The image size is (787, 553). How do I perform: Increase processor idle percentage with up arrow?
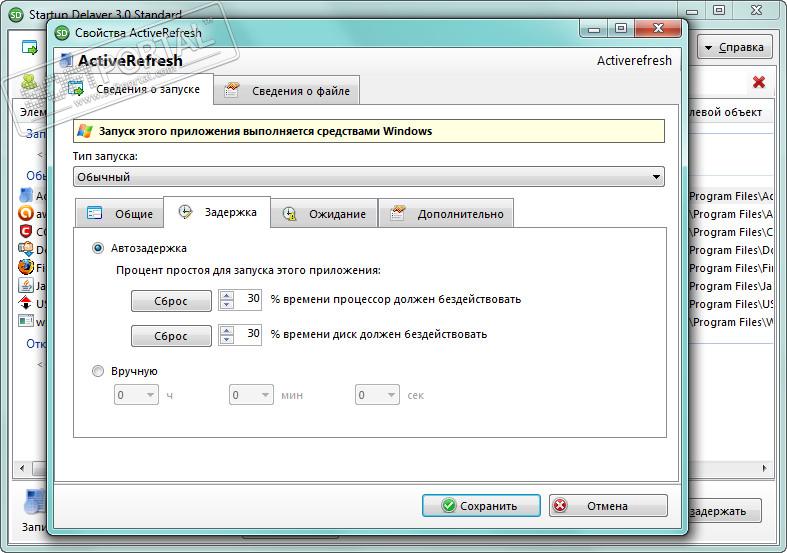coord(227,296)
